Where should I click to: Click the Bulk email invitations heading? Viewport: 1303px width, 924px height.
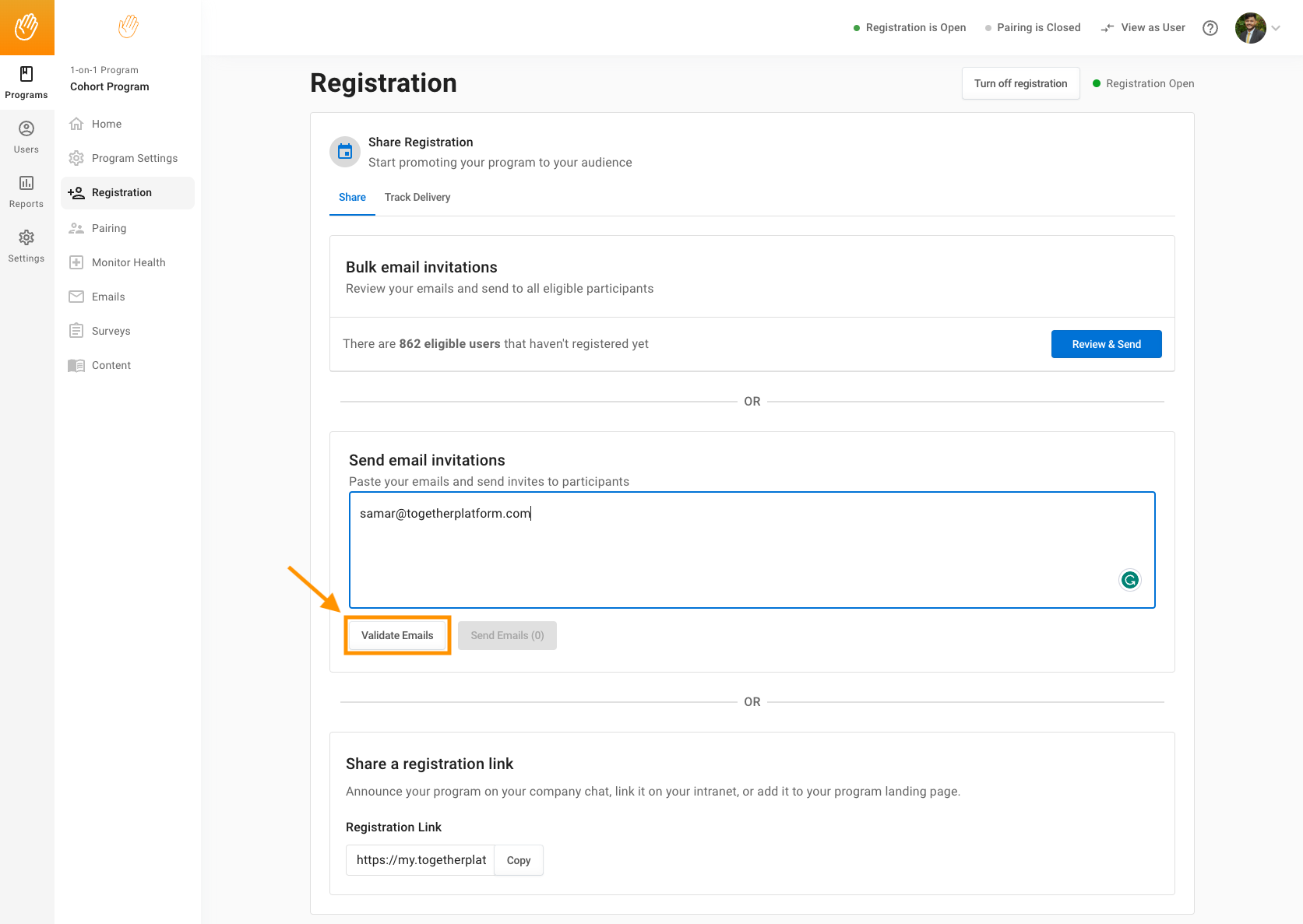[x=421, y=267]
